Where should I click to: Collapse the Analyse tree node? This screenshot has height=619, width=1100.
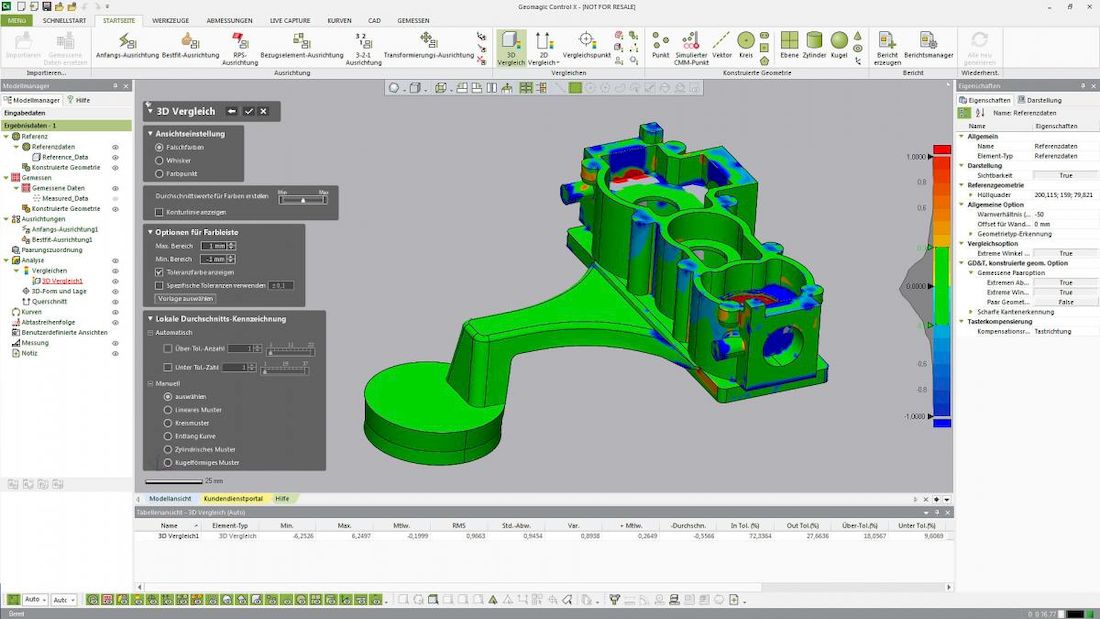coord(6,260)
